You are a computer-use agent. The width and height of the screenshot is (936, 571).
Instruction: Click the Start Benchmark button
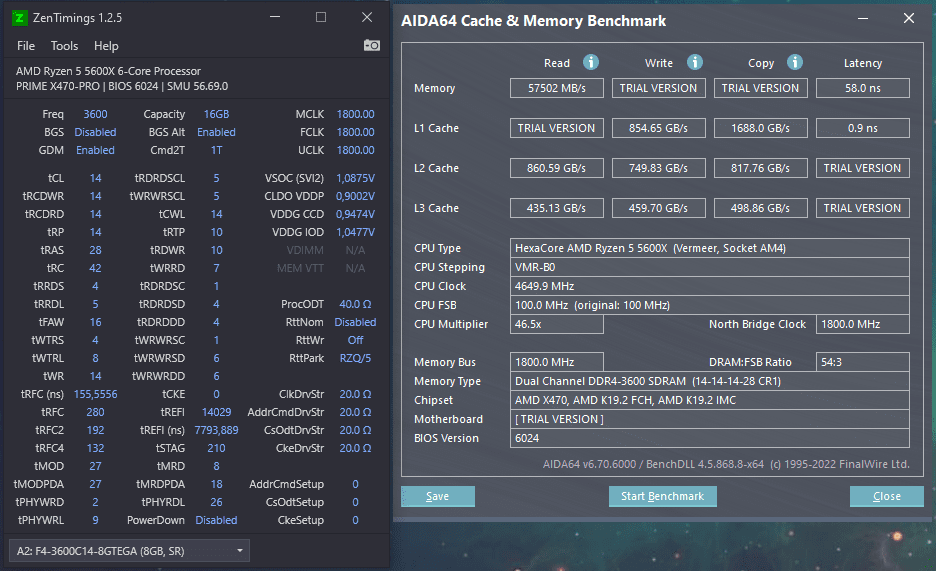663,496
